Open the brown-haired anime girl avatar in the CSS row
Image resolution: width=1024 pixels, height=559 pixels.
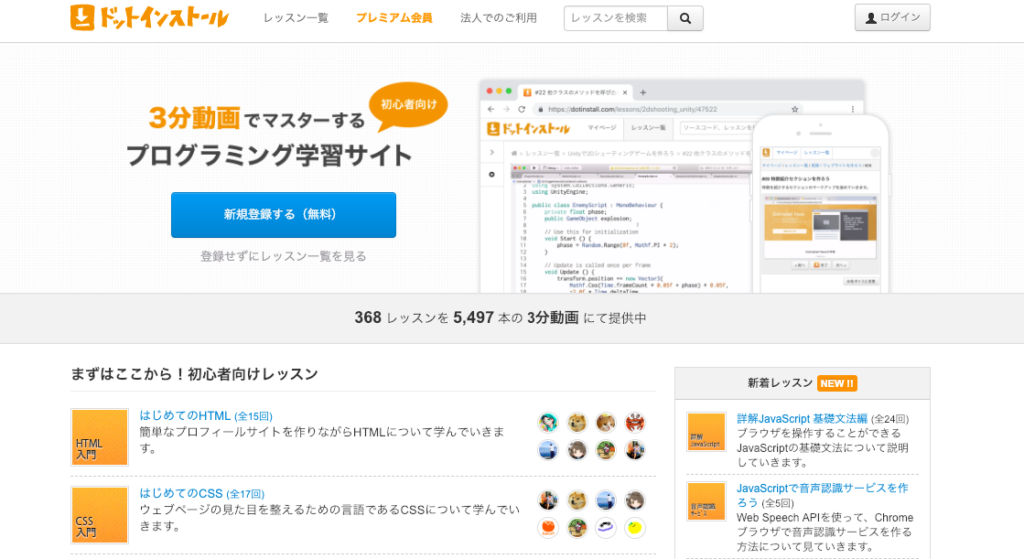635,500
